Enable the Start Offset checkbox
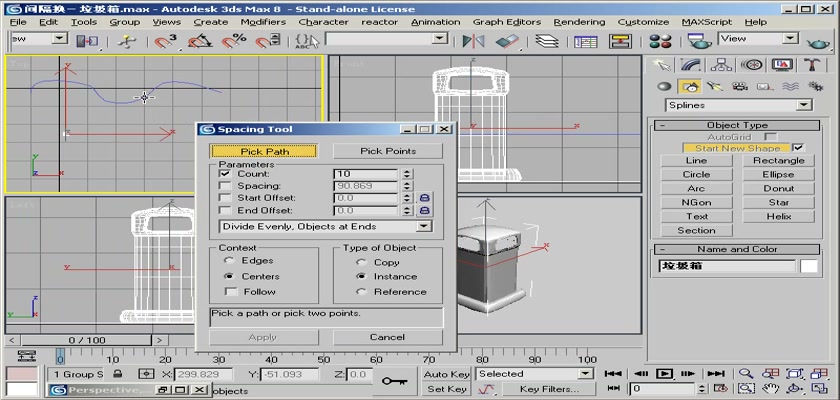The width and height of the screenshot is (840, 400). coord(225,198)
